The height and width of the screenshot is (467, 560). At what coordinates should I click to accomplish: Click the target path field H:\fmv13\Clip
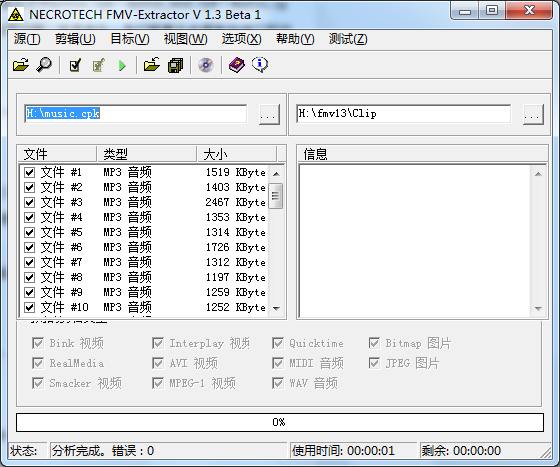click(x=404, y=114)
